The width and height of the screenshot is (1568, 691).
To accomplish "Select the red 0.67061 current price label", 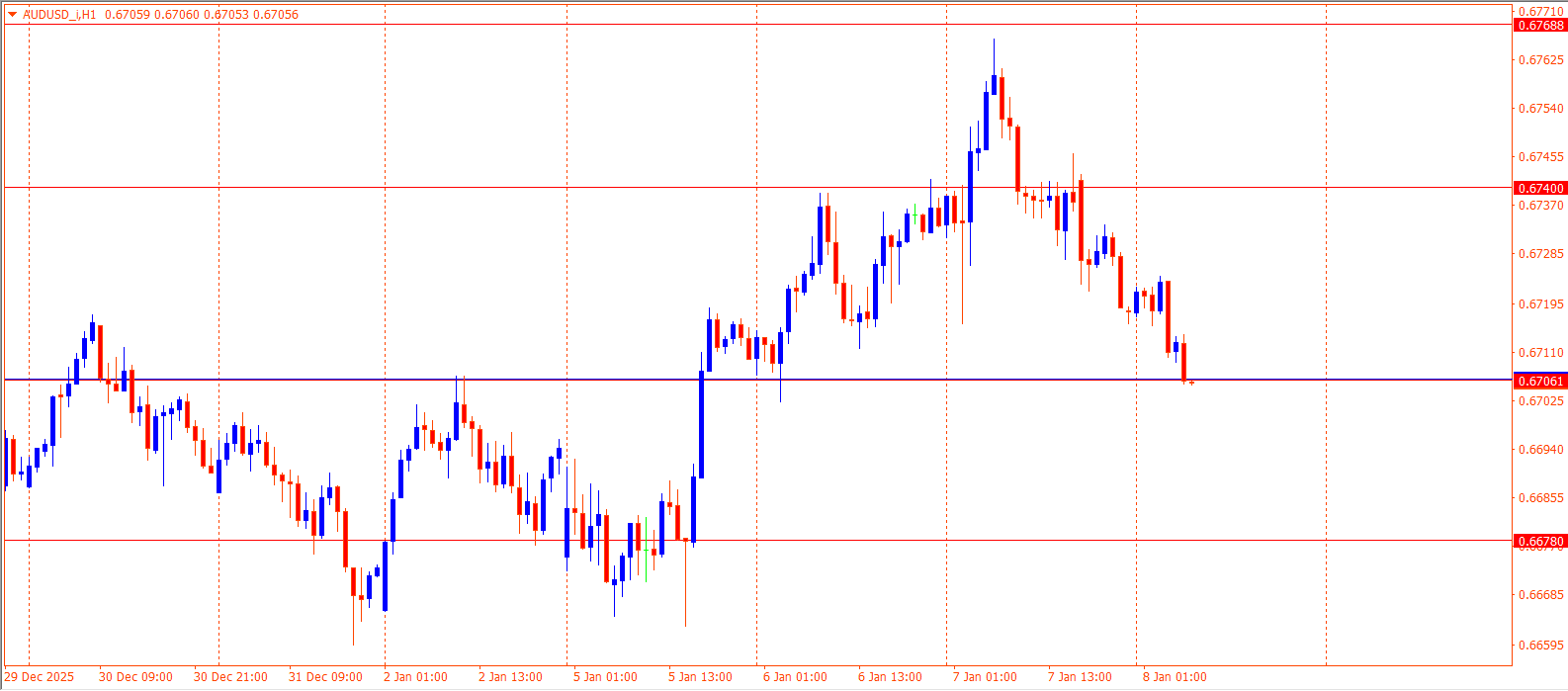I will tap(1540, 381).
